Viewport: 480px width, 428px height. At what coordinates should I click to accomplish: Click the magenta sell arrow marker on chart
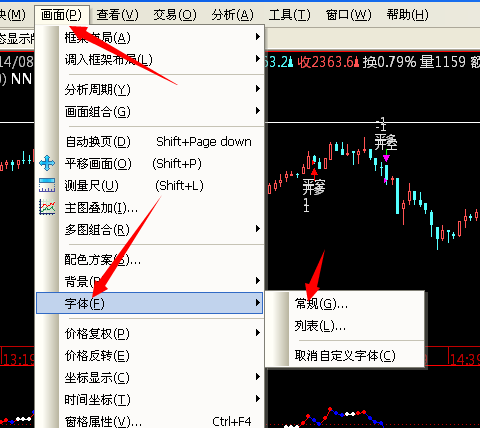(386, 158)
